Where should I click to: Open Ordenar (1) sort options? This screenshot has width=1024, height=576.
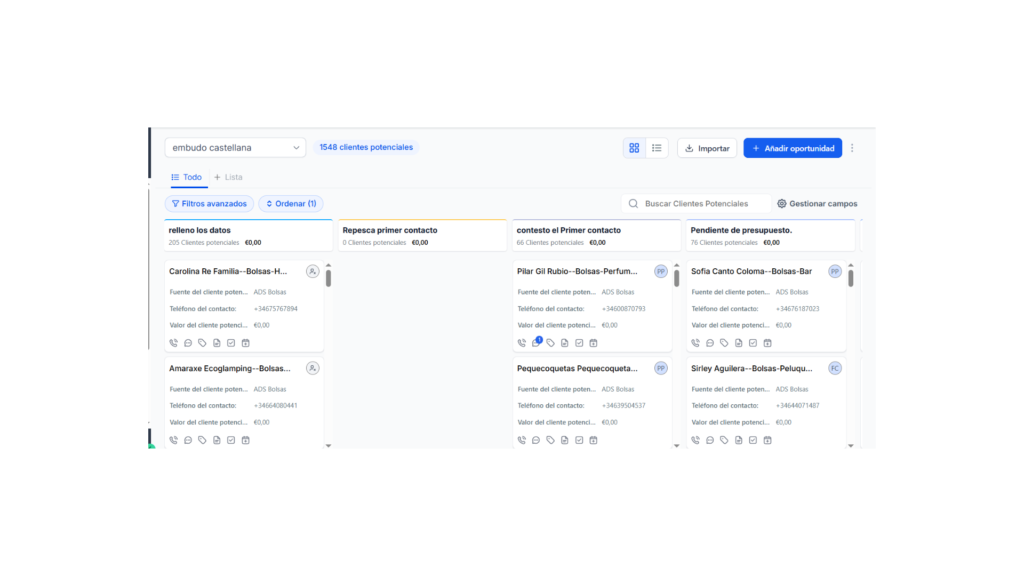coord(291,204)
